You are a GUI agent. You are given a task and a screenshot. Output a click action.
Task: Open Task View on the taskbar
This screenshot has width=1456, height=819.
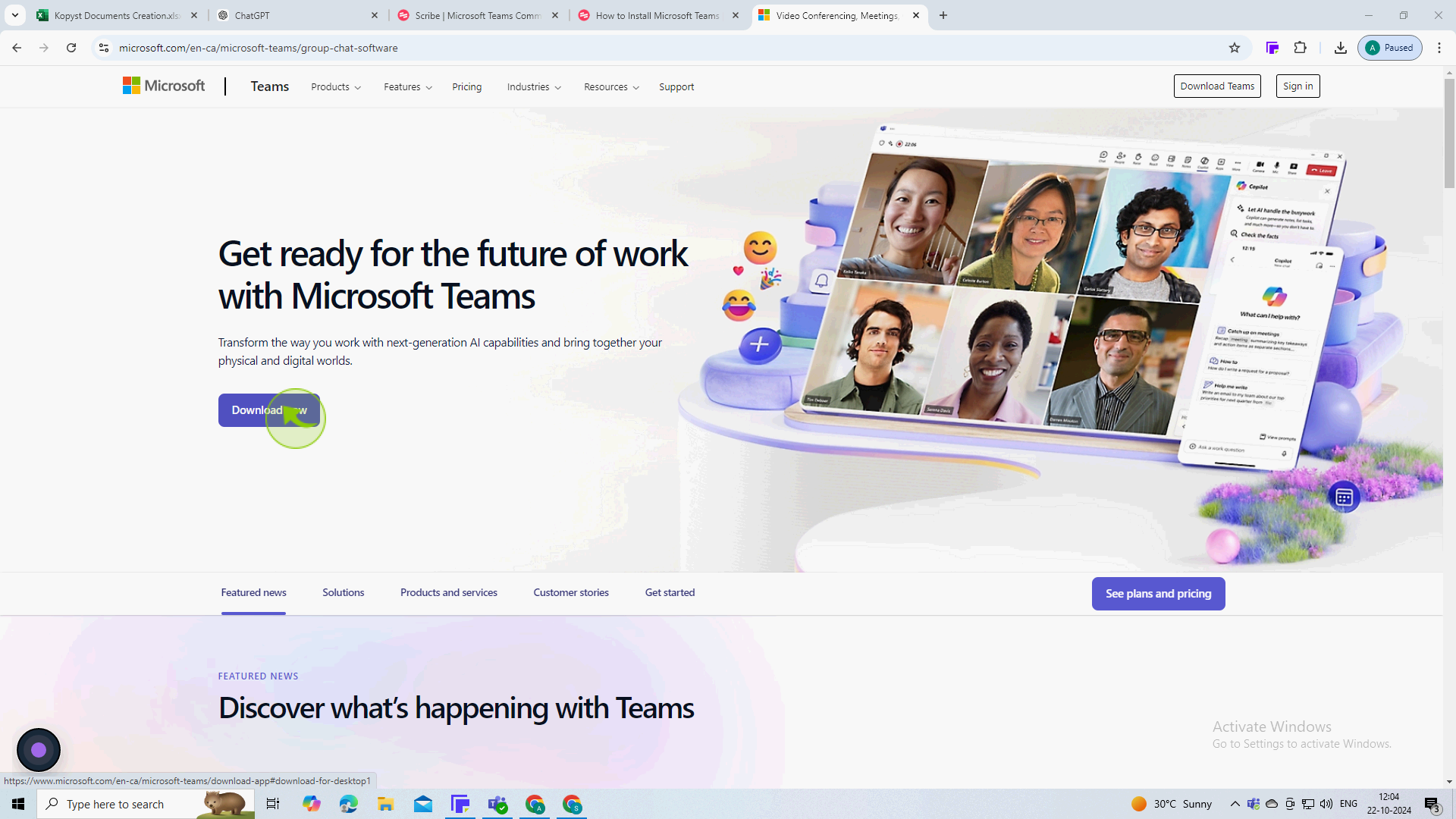(273, 804)
